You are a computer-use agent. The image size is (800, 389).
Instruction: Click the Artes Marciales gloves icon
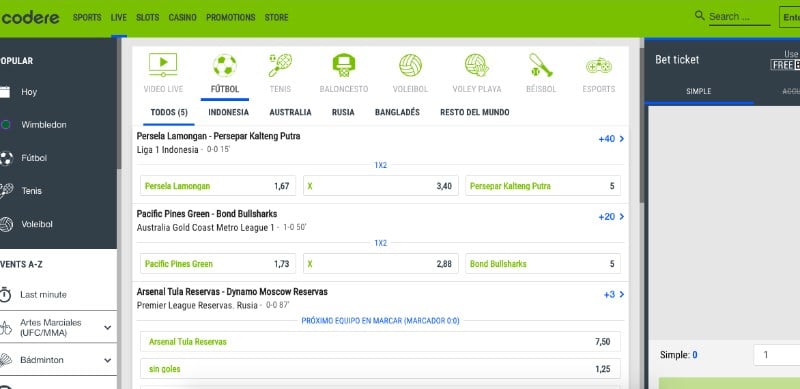(x=5, y=328)
